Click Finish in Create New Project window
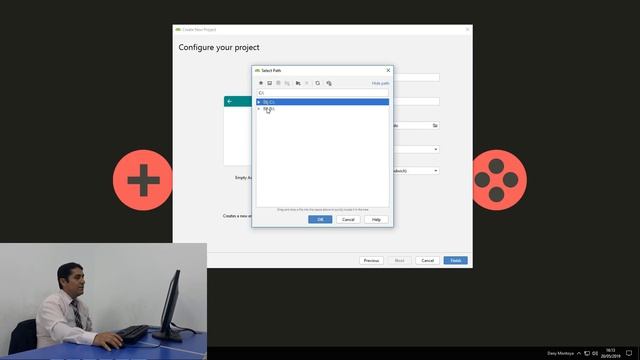Image resolution: width=640 pixels, height=360 pixels. tap(456, 260)
